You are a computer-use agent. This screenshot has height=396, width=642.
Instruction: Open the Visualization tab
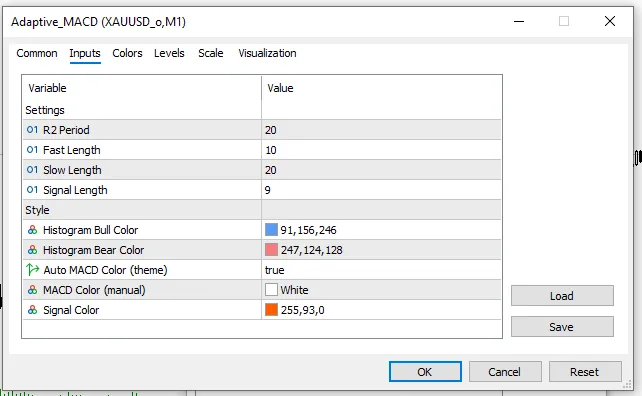click(x=267, y=53)
